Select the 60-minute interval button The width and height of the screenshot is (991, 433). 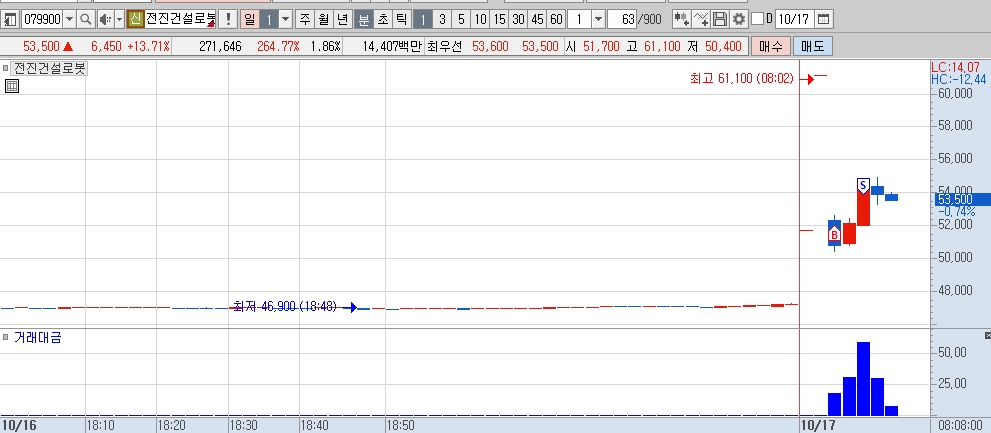556,19
